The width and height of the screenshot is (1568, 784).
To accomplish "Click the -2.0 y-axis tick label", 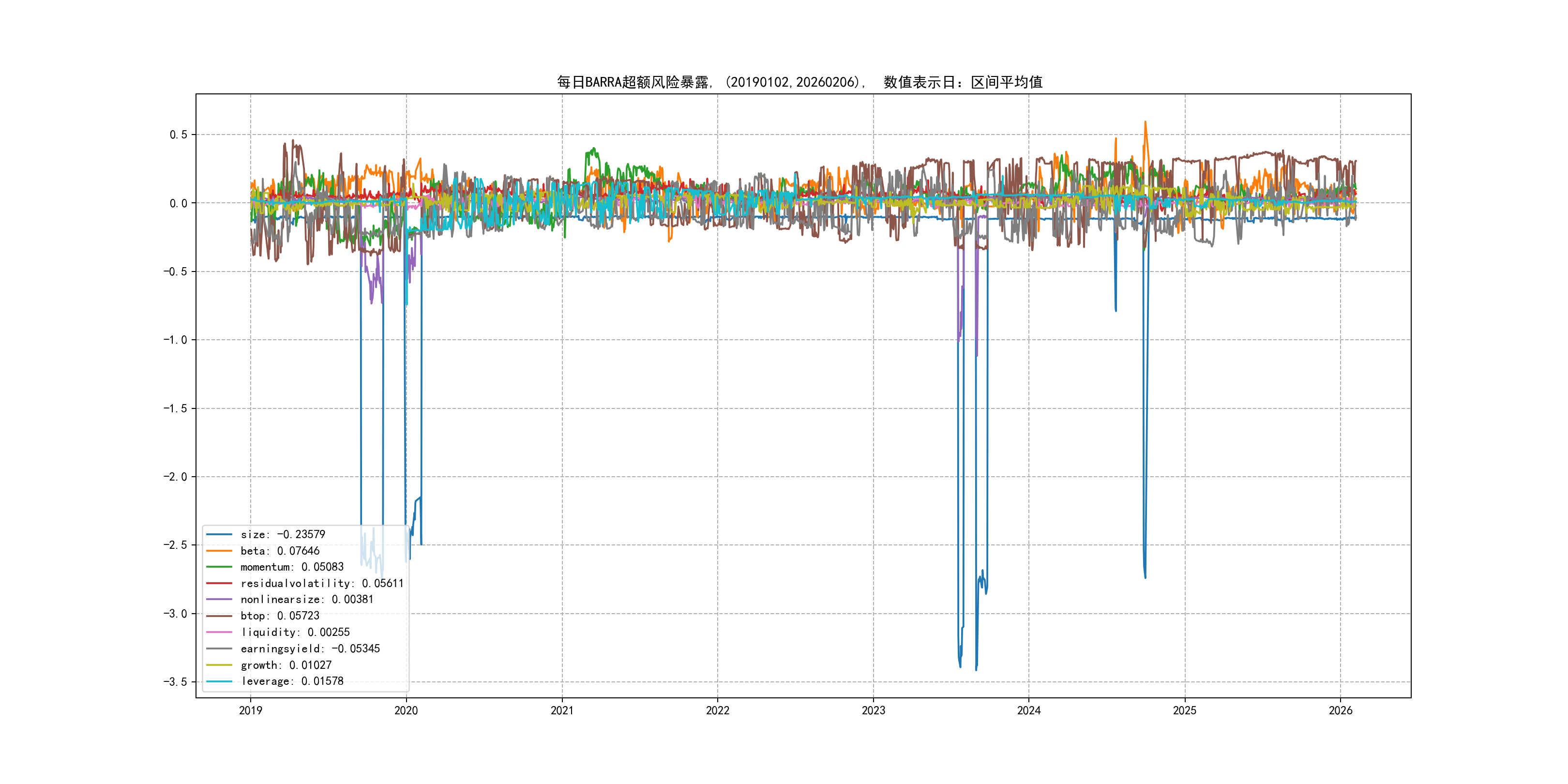I will point(175,477).
